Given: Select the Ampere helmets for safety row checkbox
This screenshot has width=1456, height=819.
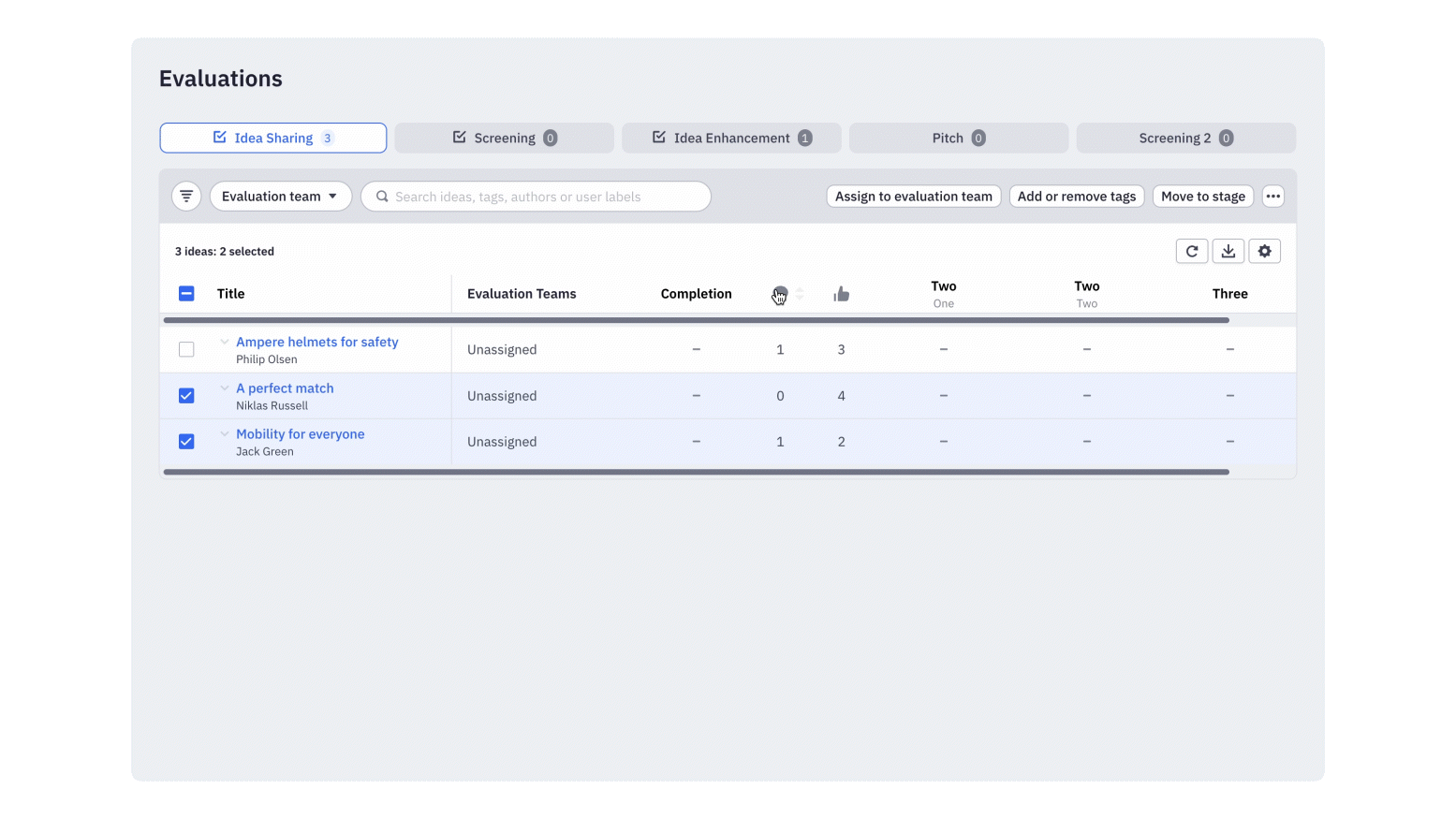Looking at the screenshot, I should 186,348.
